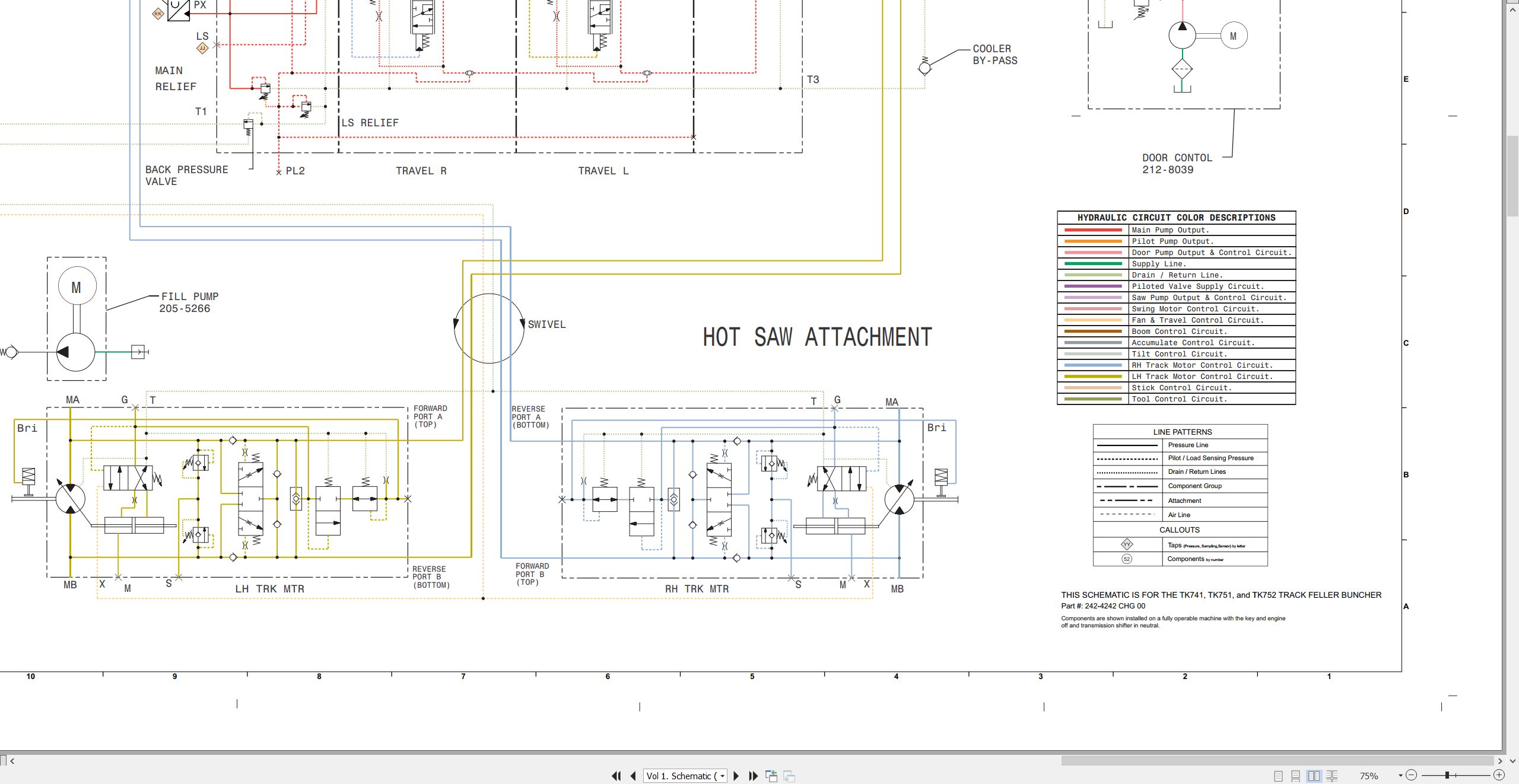The height and width of the screenshot is (784, 1519).
Task: Click the horizontal scrollbar left arrow
Action: tap(12, 760)
